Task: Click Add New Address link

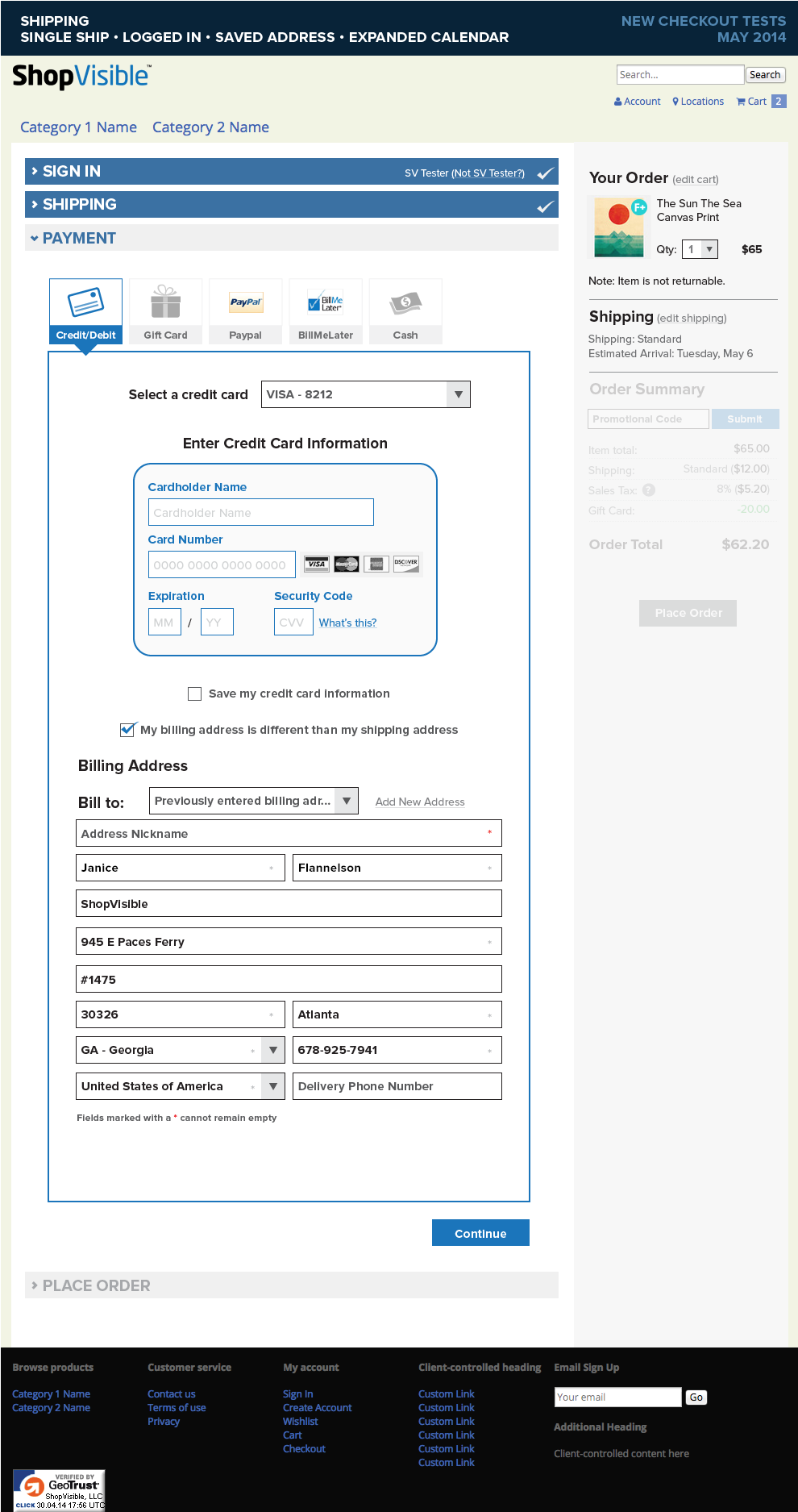Action: click(x=420, y=802)
